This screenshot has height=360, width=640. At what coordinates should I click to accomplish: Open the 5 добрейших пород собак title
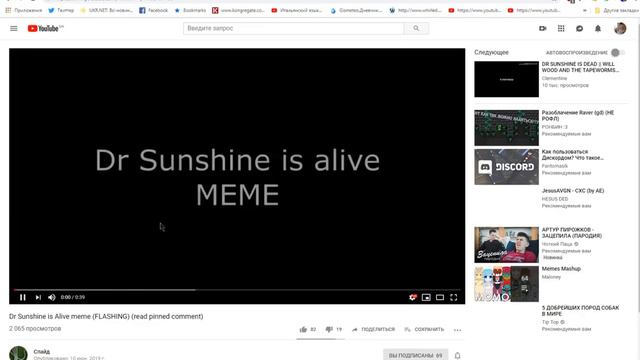pyautogui.click(x=580, y=311)
